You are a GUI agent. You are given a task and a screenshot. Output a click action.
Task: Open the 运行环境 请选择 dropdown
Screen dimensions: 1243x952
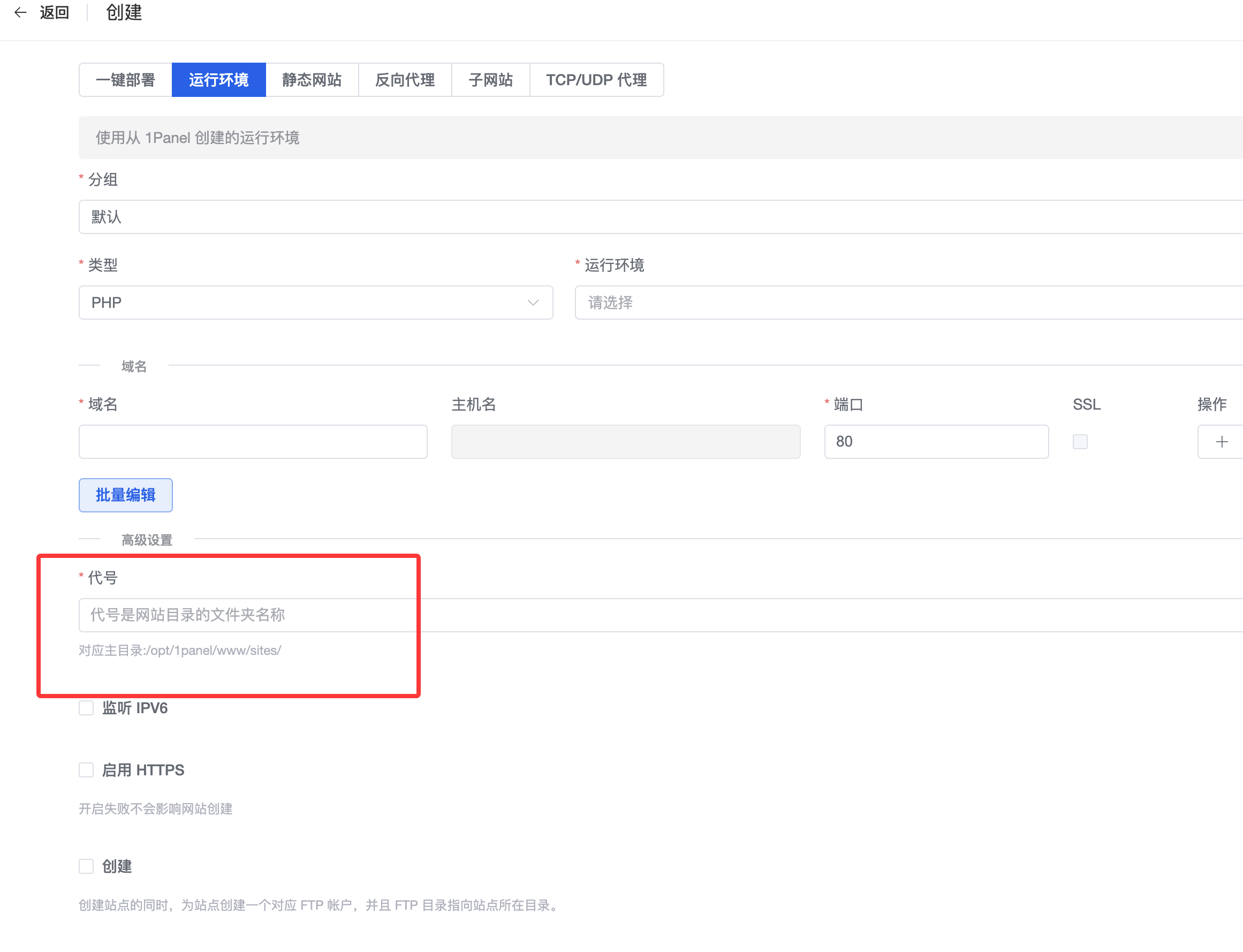tap(906, 303)
